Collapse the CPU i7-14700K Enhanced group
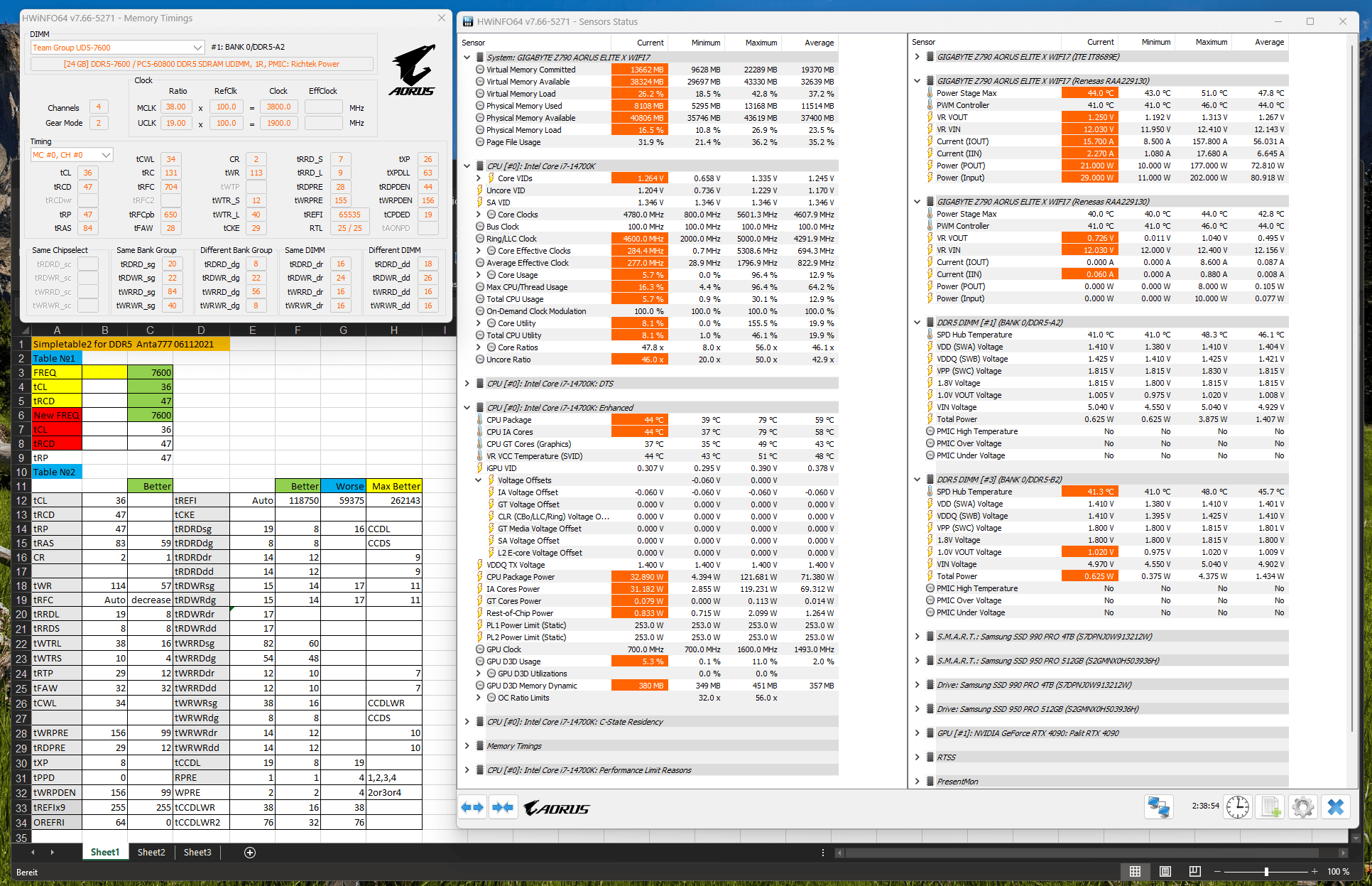1372x886 pixels. coord(467,408)
